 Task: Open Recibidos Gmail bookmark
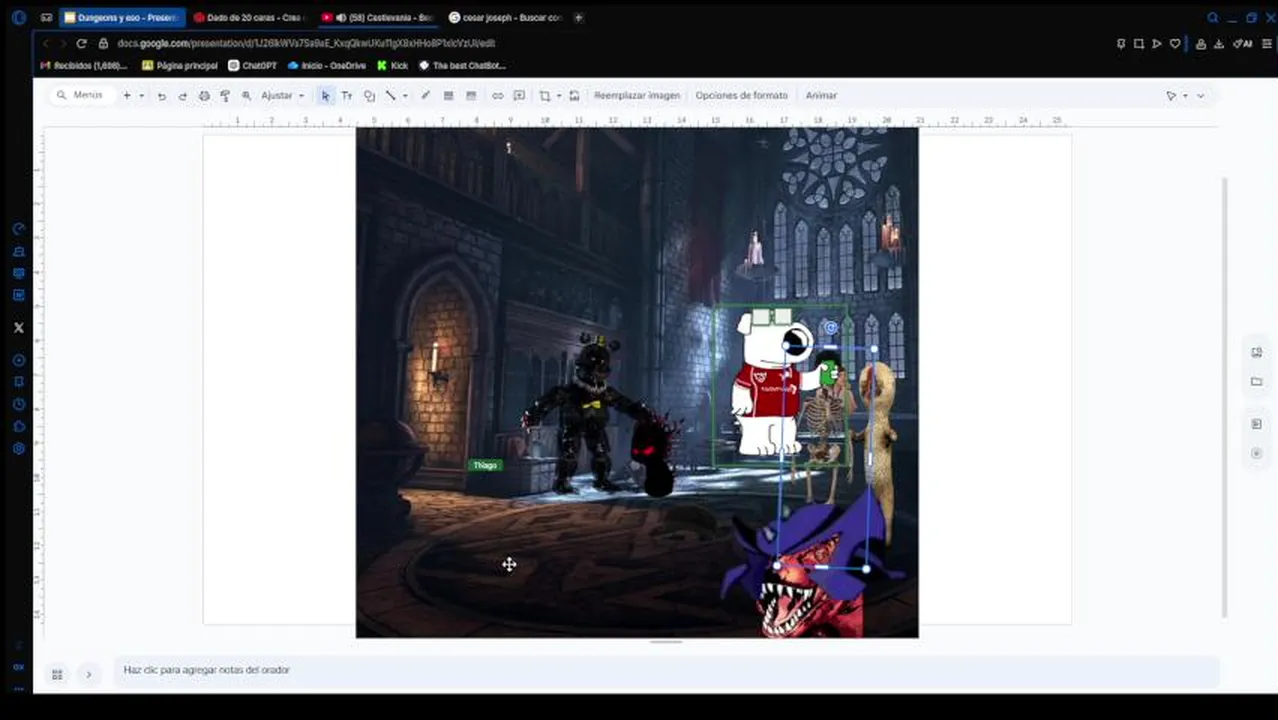[84, 66]
